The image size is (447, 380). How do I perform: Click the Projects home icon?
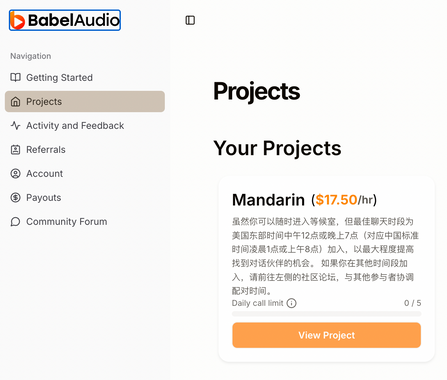tap(15, 101)
